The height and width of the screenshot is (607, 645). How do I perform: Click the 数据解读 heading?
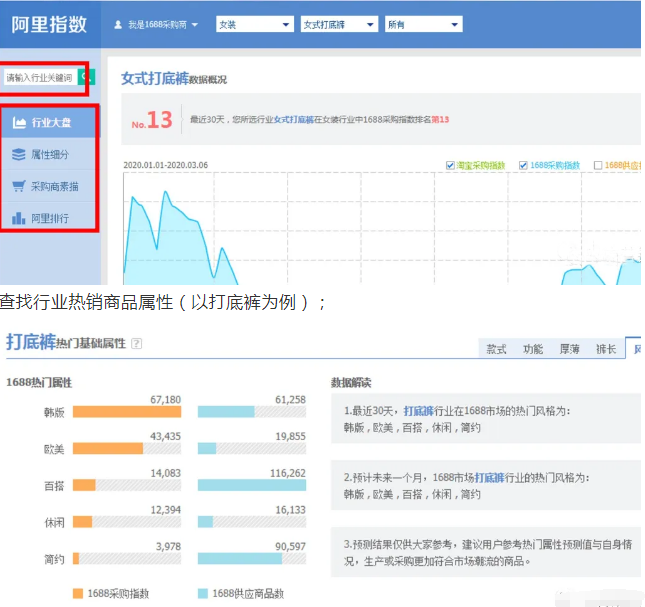[351, 383]
